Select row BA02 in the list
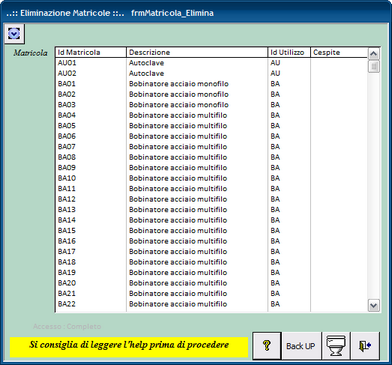This screenshot has width=392, height=365. (x=211, y=94)
